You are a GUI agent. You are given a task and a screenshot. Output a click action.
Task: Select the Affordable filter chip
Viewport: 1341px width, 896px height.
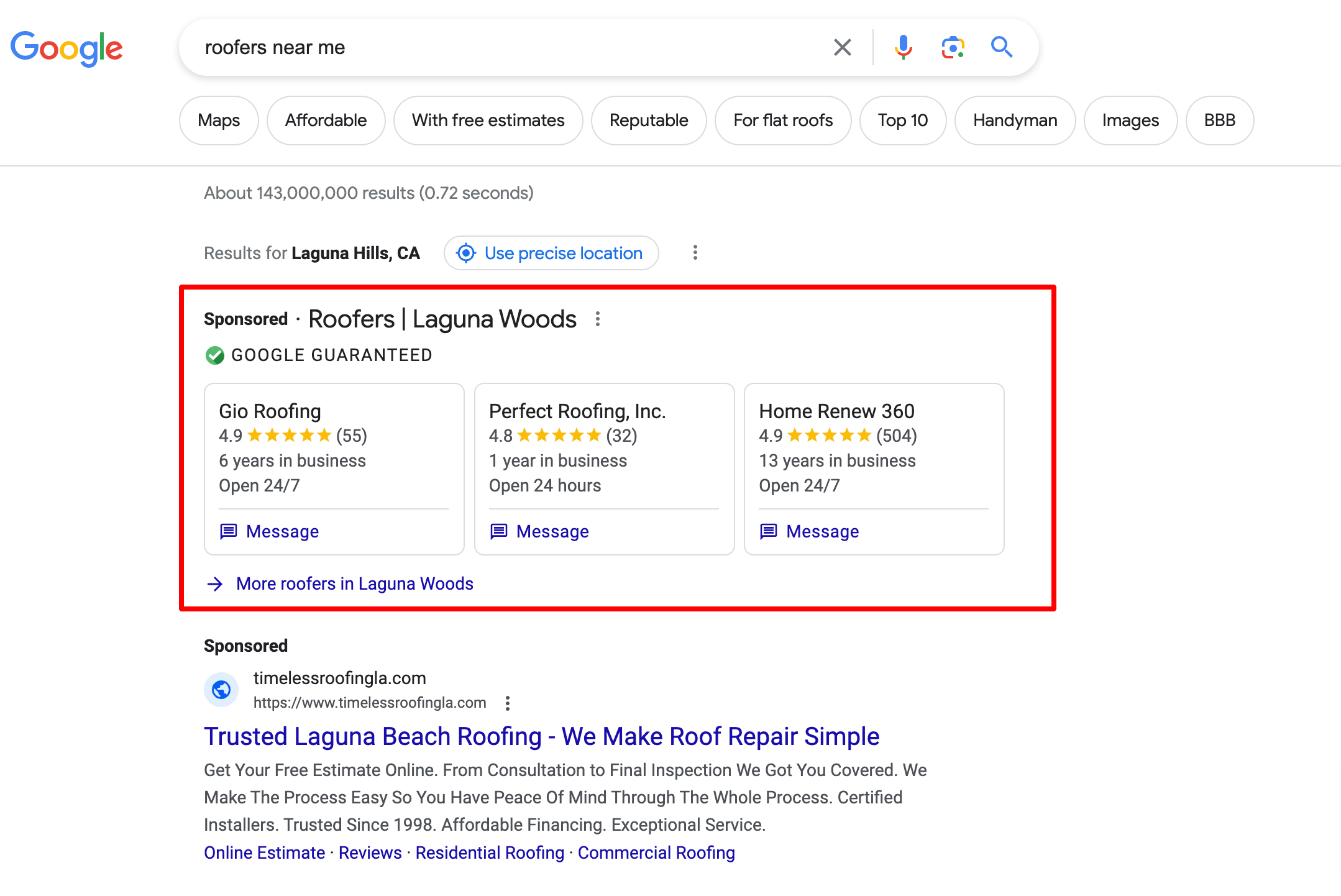pos(326,120)
